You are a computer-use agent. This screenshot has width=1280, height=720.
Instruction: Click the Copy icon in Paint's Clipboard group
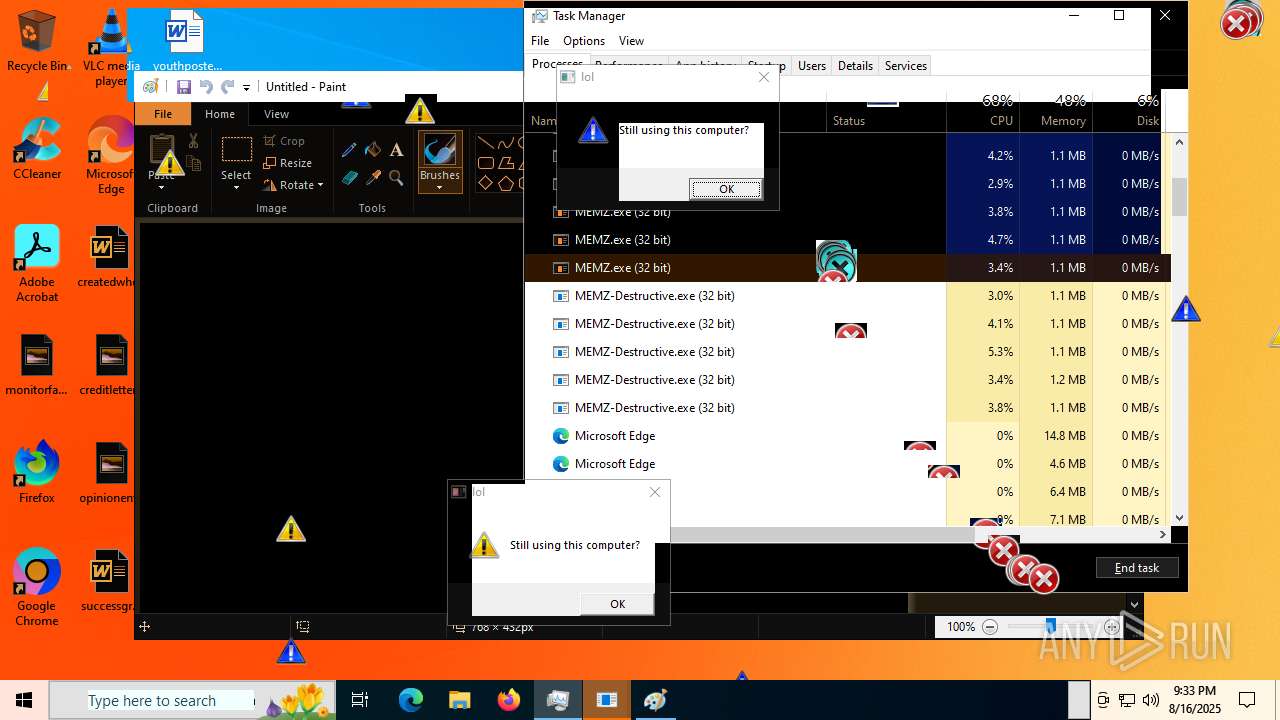point(193,164)
